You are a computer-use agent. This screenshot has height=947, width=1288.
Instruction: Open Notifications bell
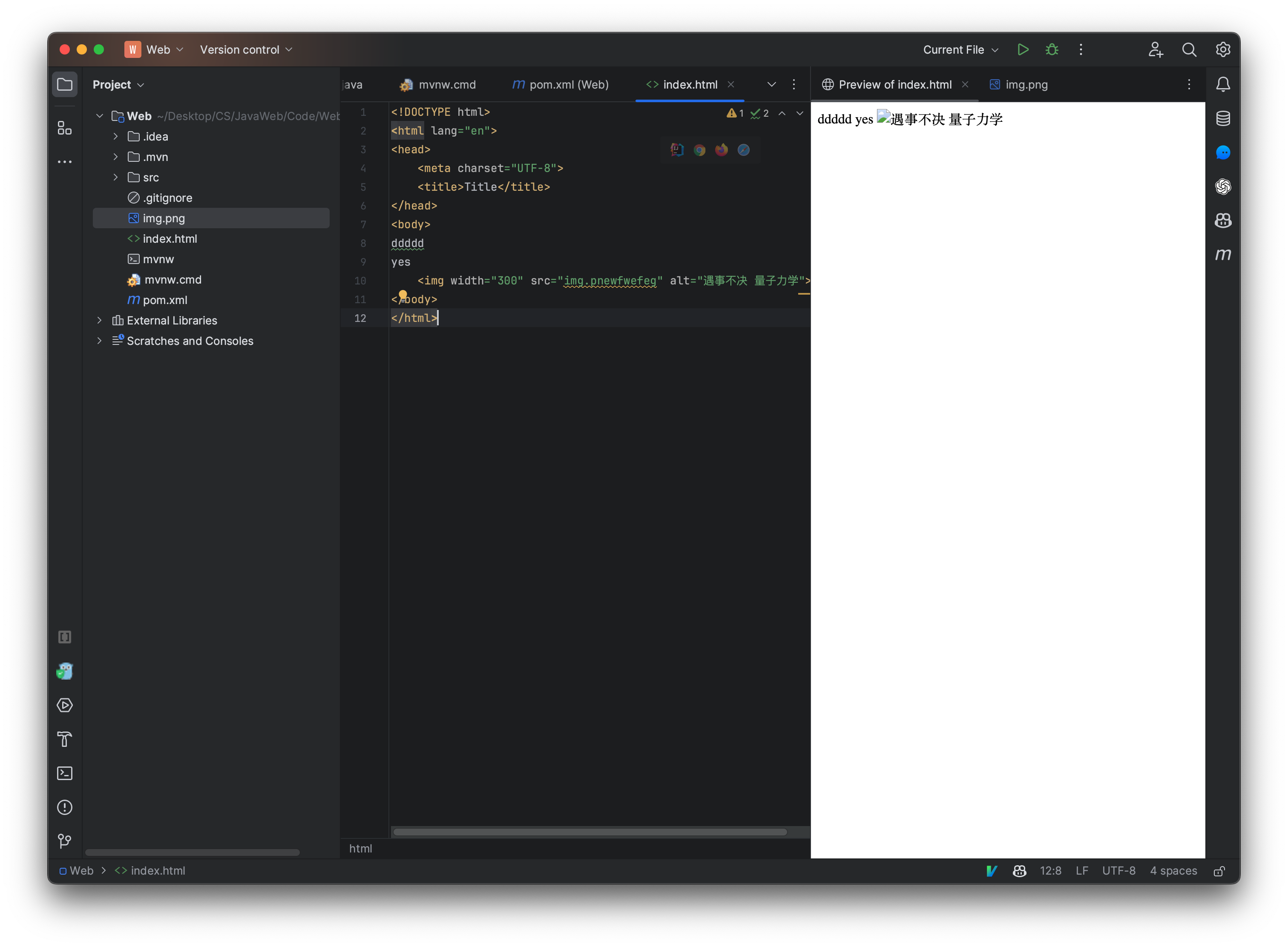(x=1223, y=85)
